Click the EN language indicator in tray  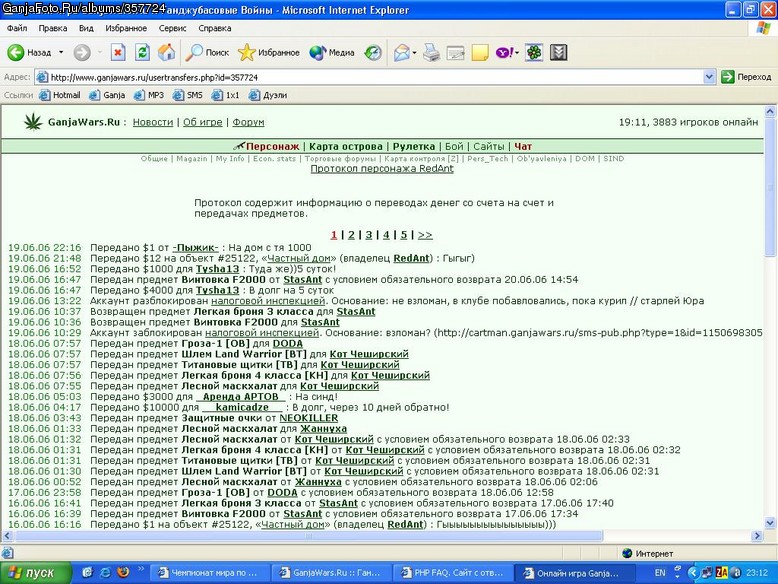tap(660, 573)
